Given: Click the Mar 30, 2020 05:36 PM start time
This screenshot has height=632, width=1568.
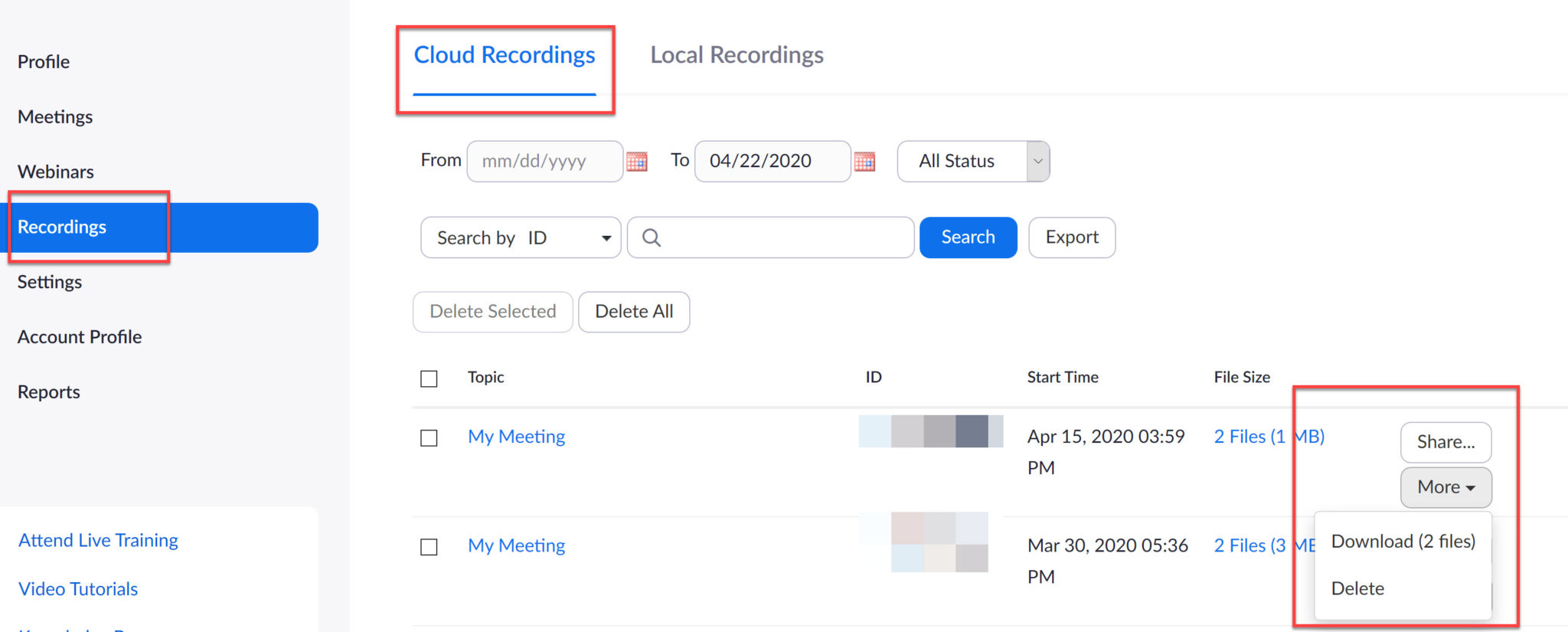Looking at the screenshot, I should point(1108,561).
